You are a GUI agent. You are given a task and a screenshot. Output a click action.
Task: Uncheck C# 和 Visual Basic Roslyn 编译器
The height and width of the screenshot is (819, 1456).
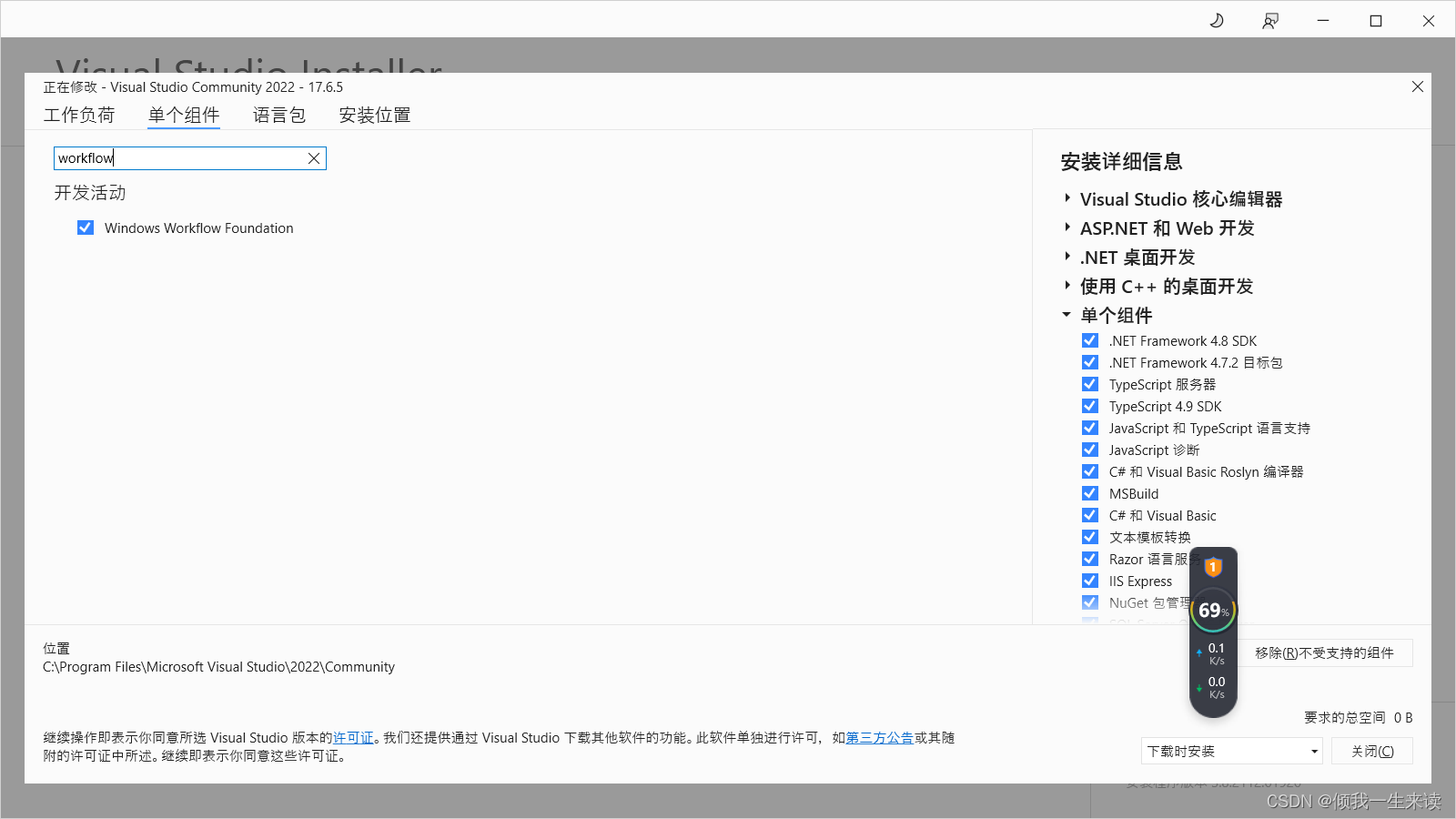point(1090,471)
